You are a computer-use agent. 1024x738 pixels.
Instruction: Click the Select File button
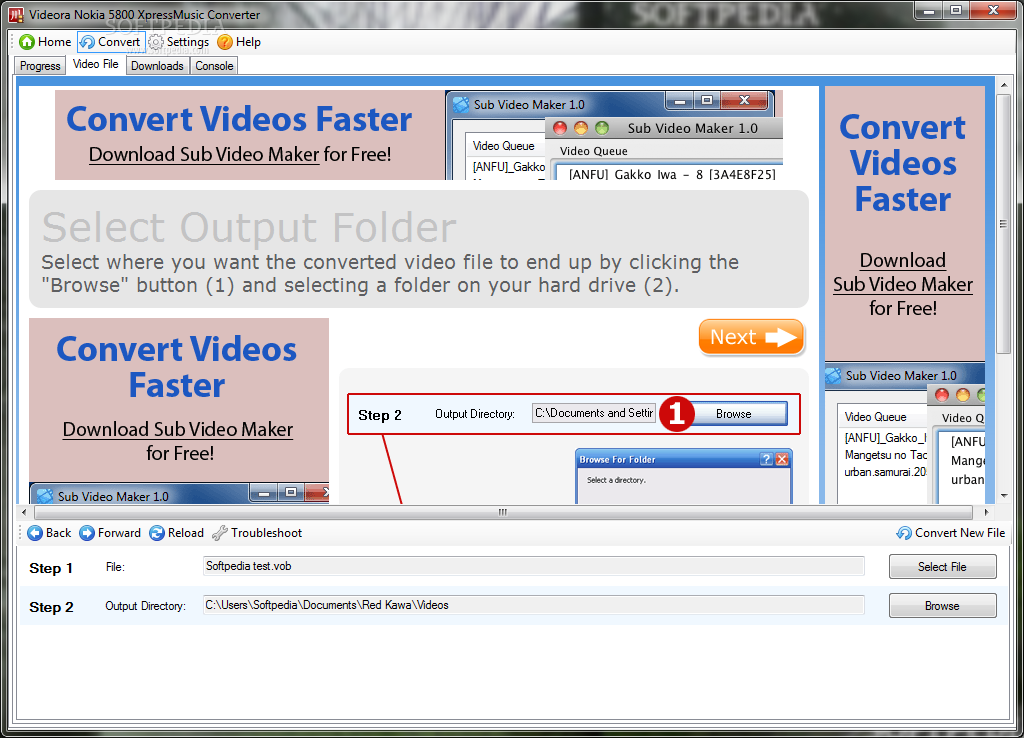tap(942, 567)
